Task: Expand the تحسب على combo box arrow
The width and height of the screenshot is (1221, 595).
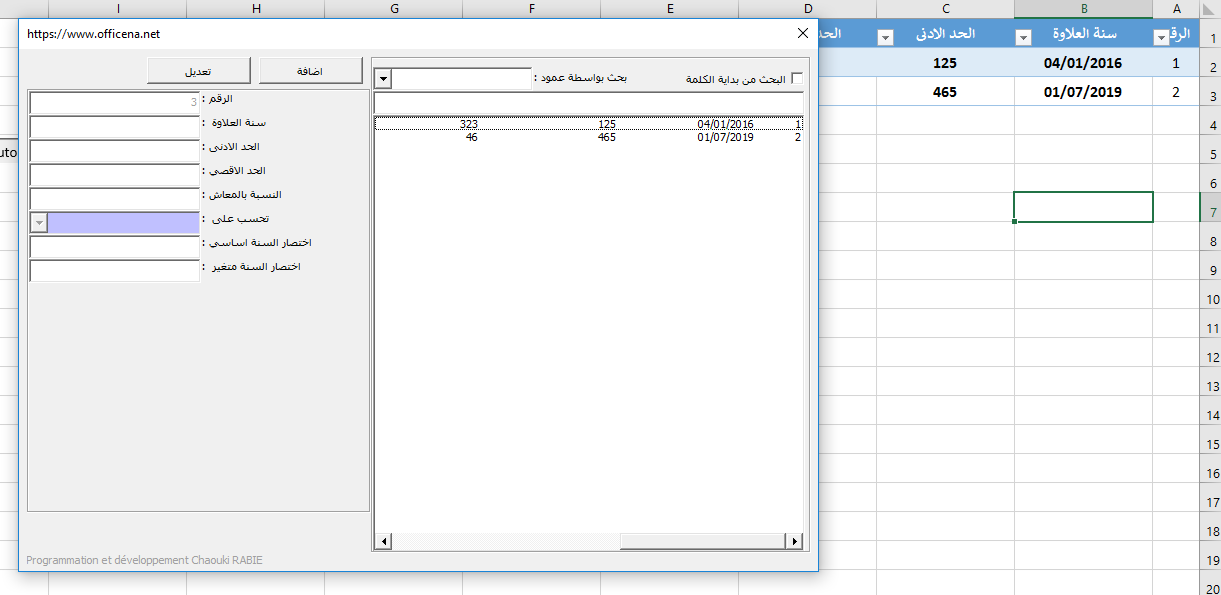Action: (39, 222)
